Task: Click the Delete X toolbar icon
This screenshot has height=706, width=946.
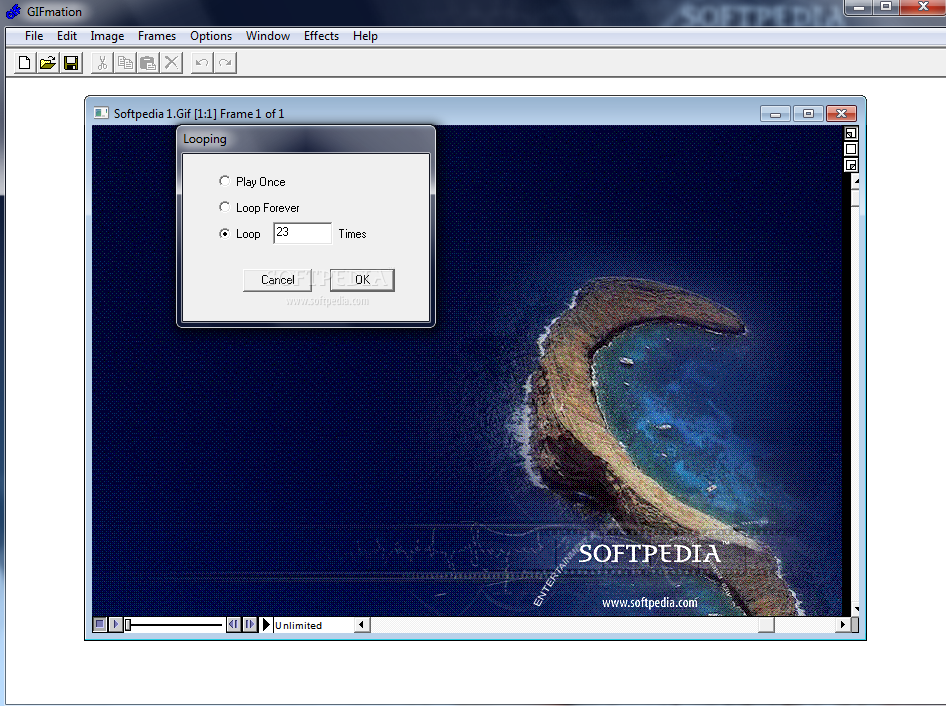Action: [x=171, y=63]
